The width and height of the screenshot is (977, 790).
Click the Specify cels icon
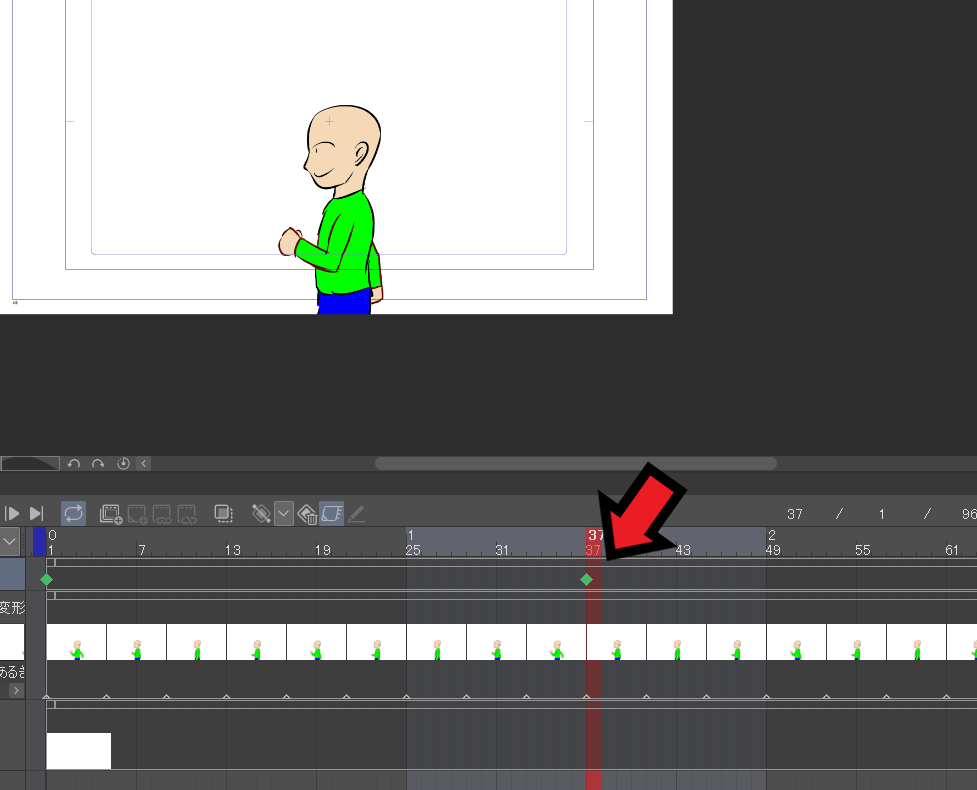click(x=162, y=514)
